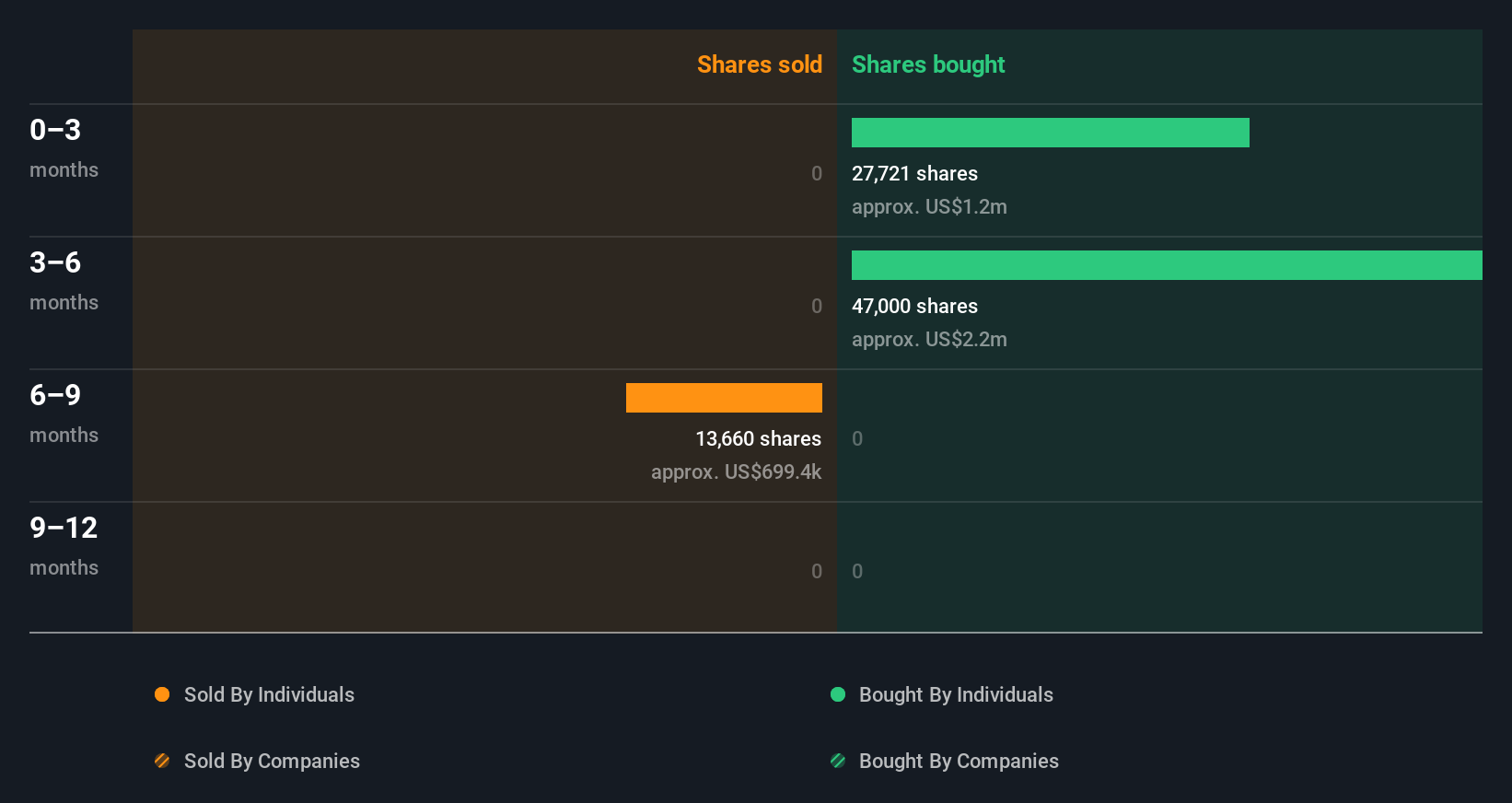Click the approx. US$2.2m value
Screen dimensions: 1512x803
tap(929, 339)
